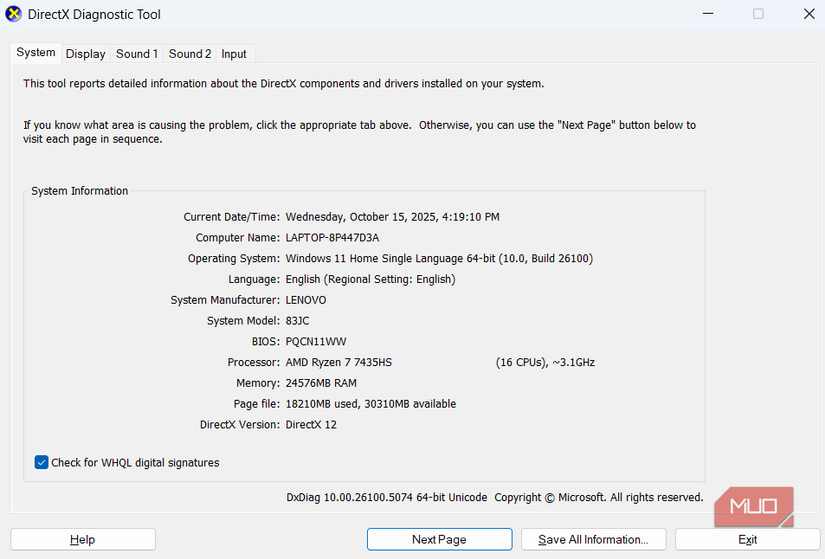This screenshot has height=559, width=825.
Task: Click Save All Information button
Action: (x=594, y=539)
